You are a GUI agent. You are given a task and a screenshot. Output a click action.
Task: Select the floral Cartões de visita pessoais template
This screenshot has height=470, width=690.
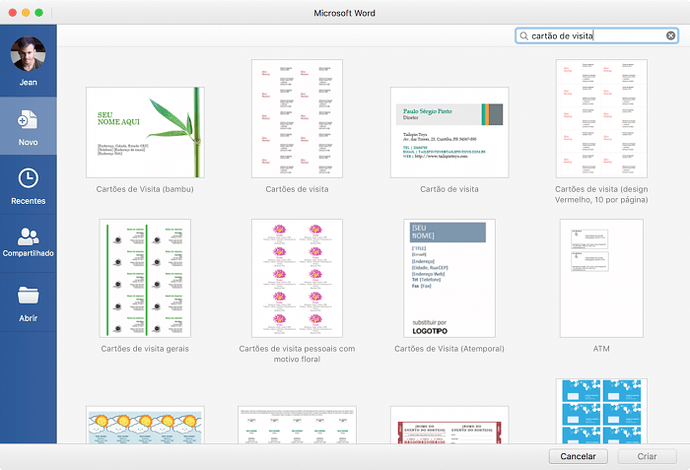[297, 278]
